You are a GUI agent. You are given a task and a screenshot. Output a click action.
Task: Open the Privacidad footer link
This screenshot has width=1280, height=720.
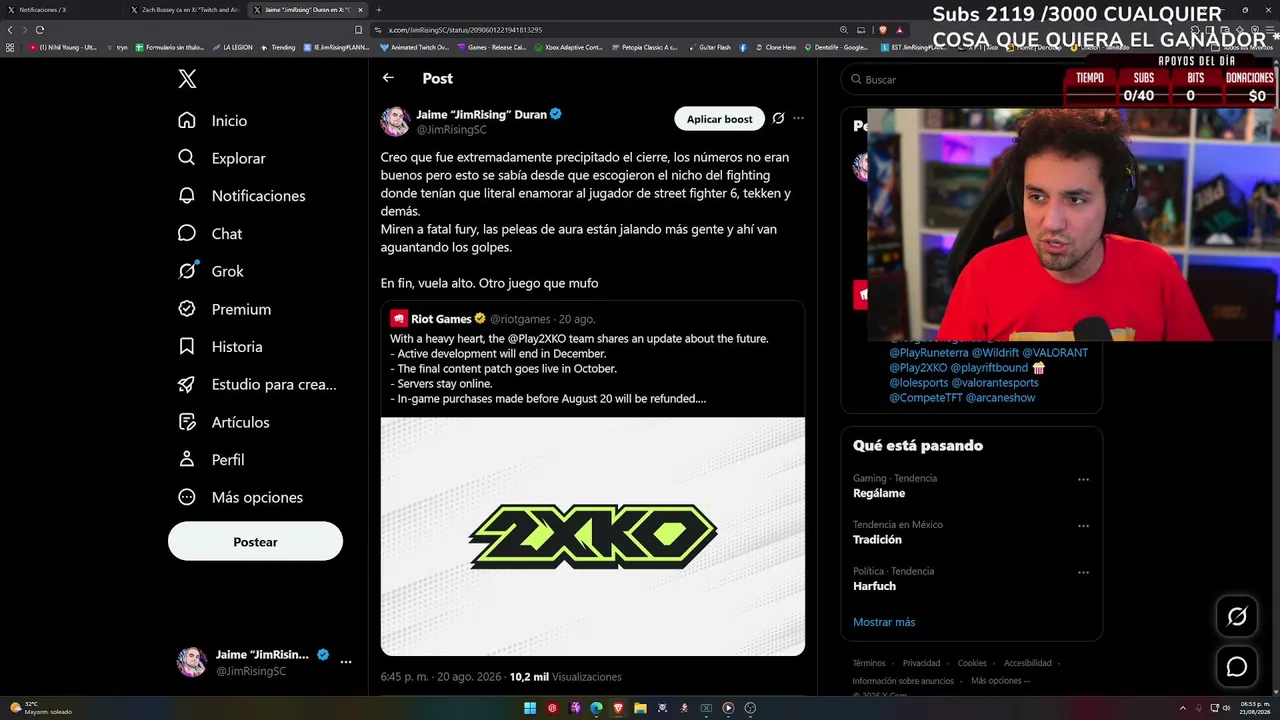coord(921,663)
